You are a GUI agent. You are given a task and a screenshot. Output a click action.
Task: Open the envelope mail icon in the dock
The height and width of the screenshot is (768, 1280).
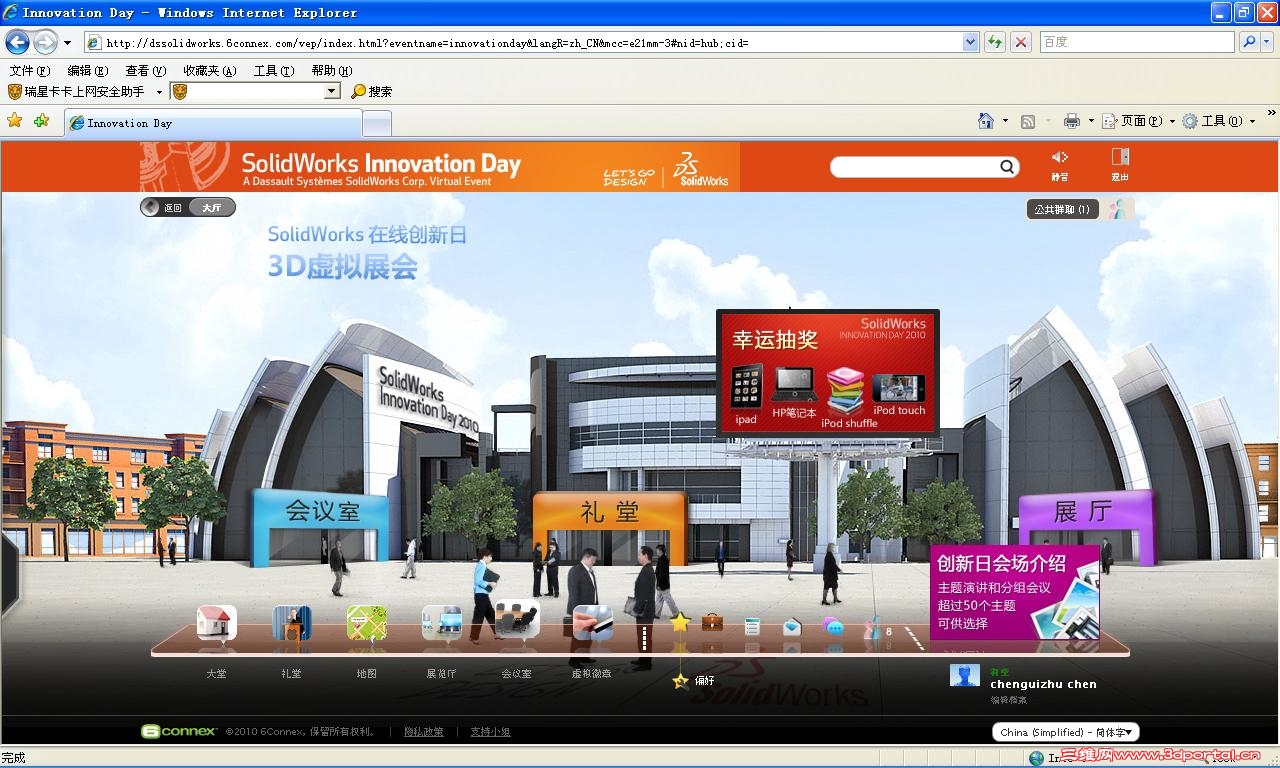click(x=792, y=627)
